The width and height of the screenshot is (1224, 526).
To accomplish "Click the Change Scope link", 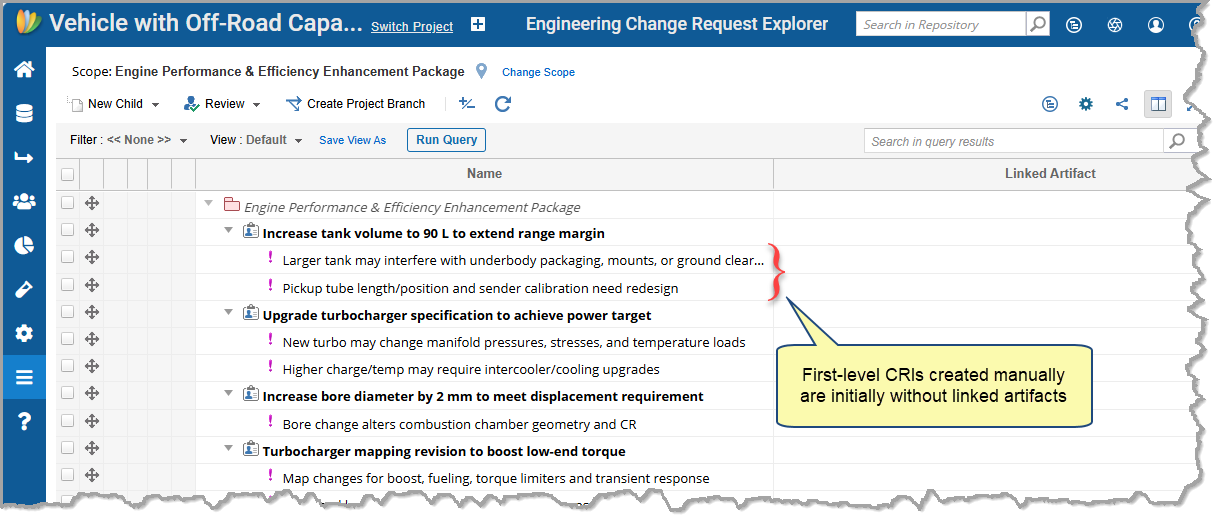I will [538, 72].
